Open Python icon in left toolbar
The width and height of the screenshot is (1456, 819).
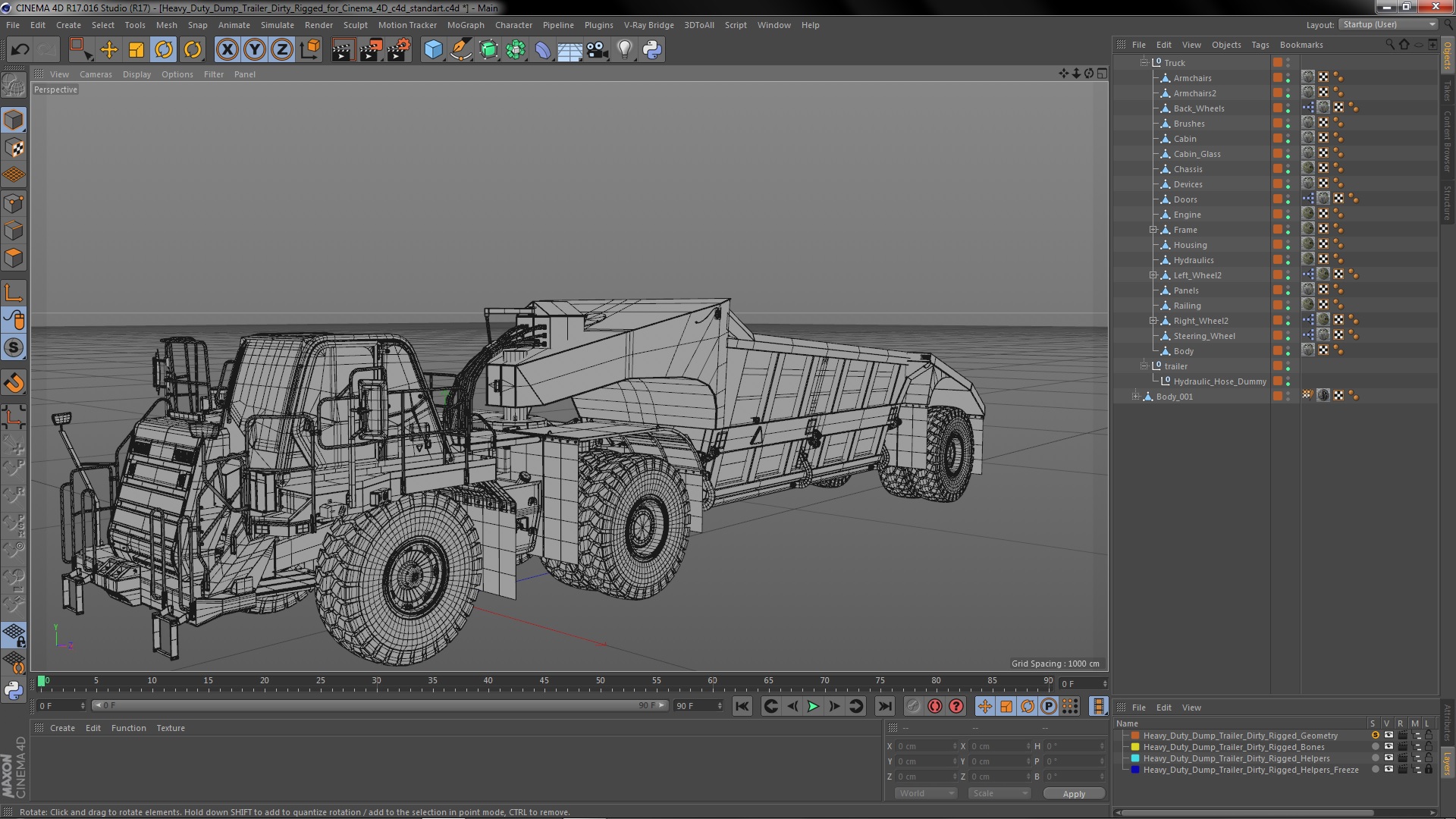pyautogui.click(x=14, y=690)
